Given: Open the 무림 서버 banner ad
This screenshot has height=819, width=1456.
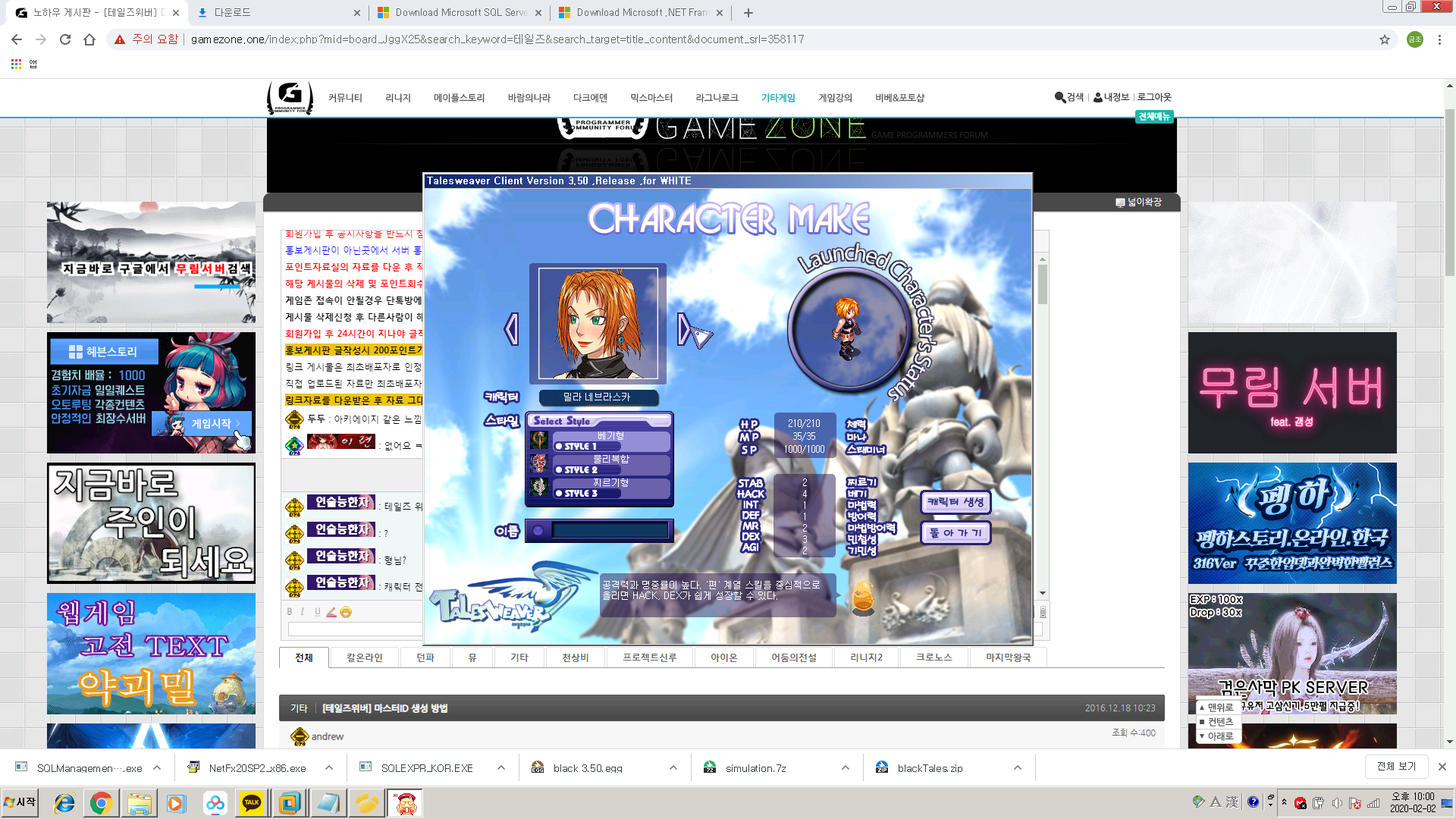Looking at the screenshot, I should click(x=1292, y=393).
